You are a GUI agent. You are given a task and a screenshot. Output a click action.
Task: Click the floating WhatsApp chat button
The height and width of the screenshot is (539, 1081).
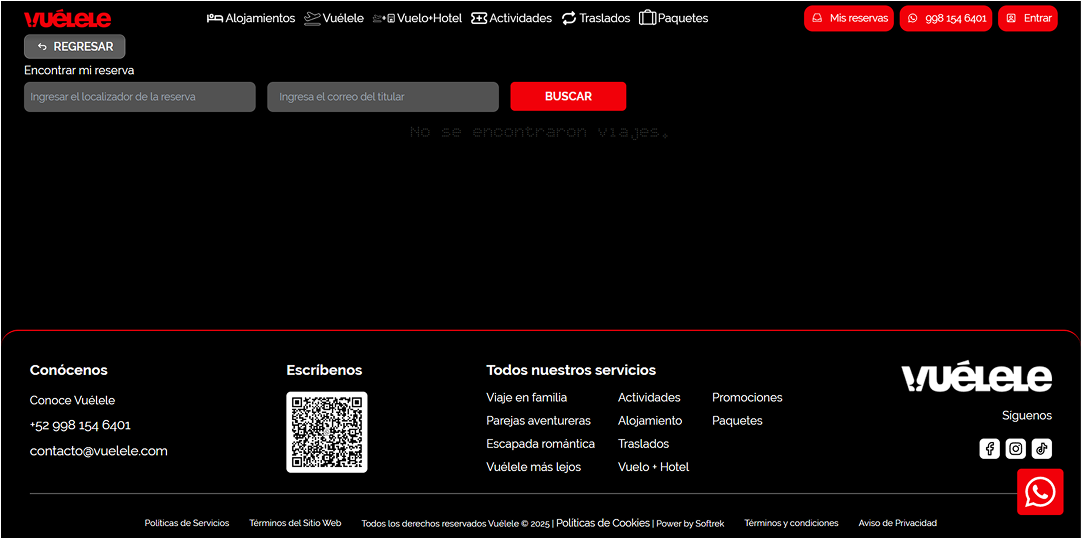(x=1040, y=492)
